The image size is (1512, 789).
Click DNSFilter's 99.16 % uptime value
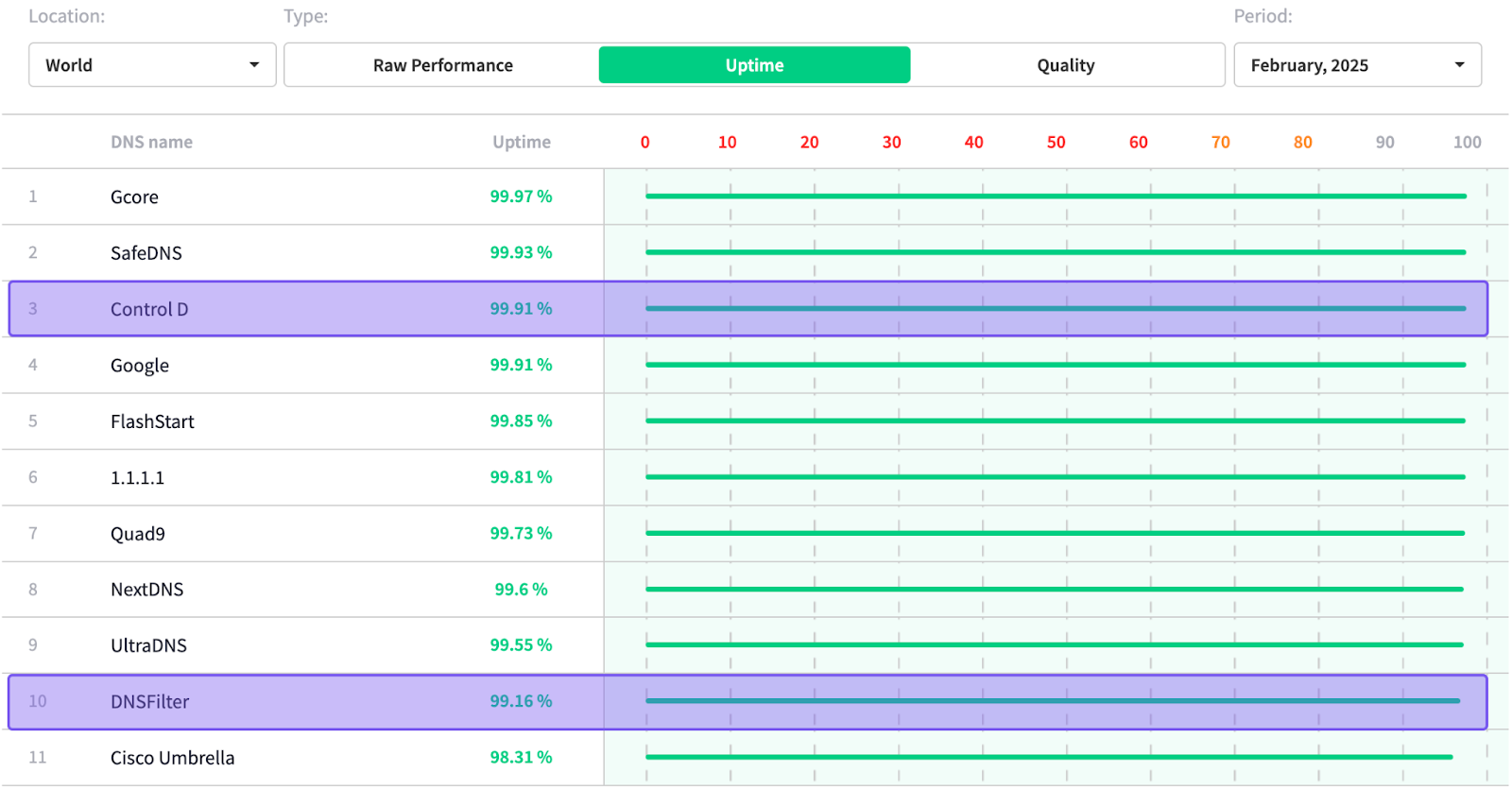(x=521, y=701)
